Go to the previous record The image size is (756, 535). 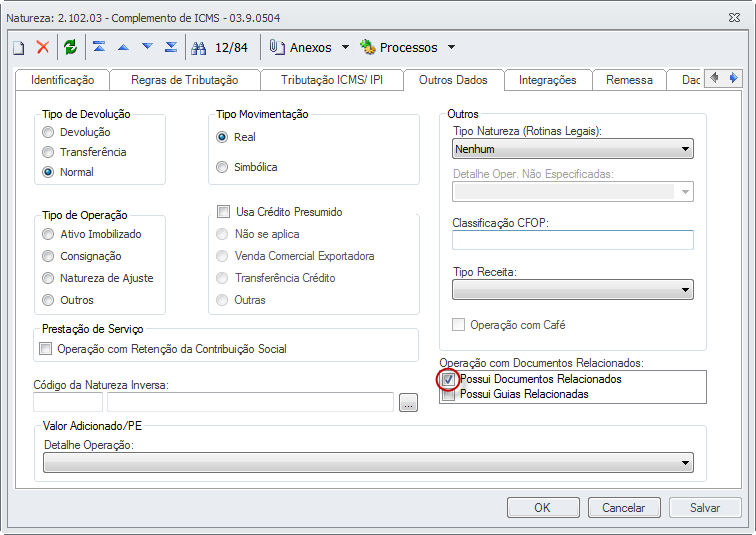click(123, 47)
